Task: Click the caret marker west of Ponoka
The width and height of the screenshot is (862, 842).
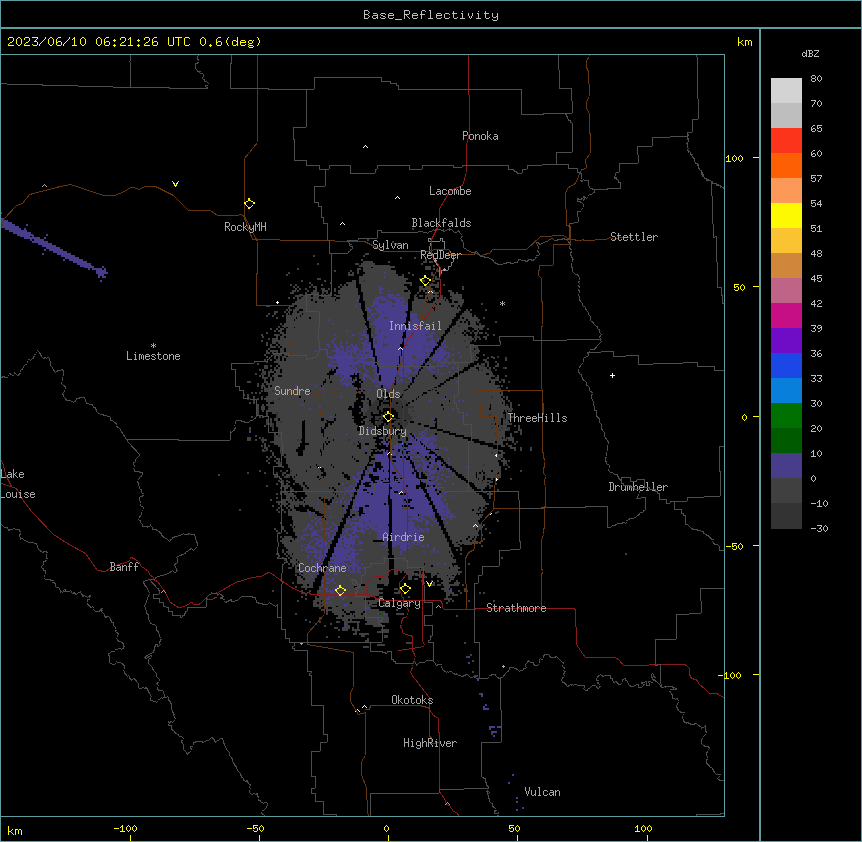Action: [365, 147]
